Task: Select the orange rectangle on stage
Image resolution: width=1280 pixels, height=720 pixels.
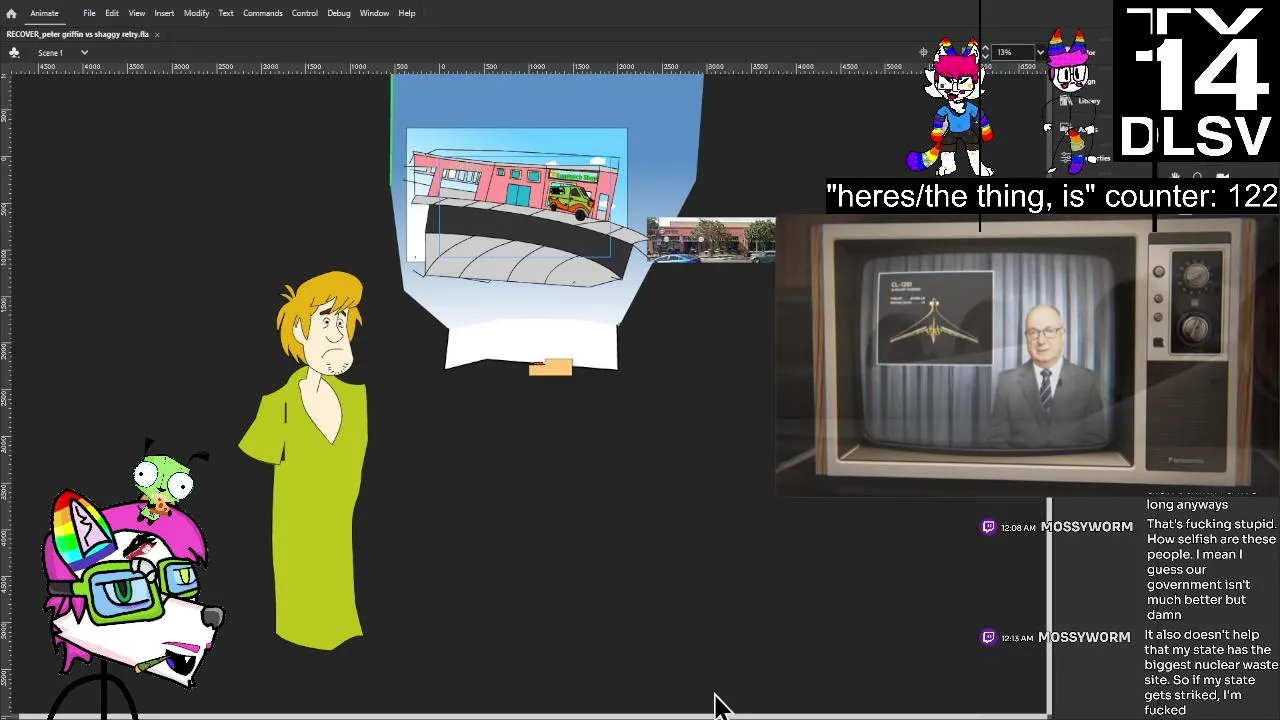Action: pos(550,368)
